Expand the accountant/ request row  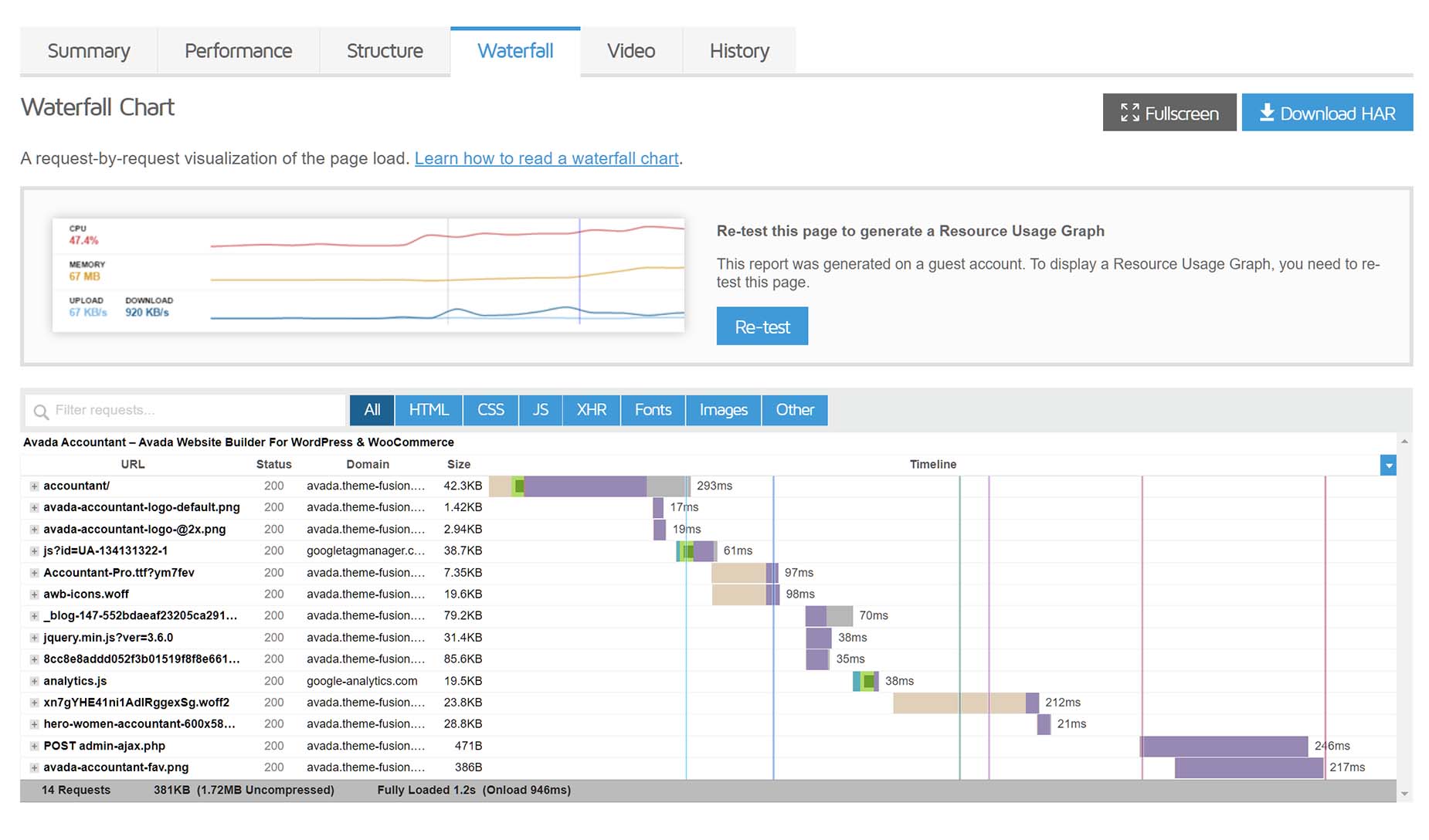(34, 486)
